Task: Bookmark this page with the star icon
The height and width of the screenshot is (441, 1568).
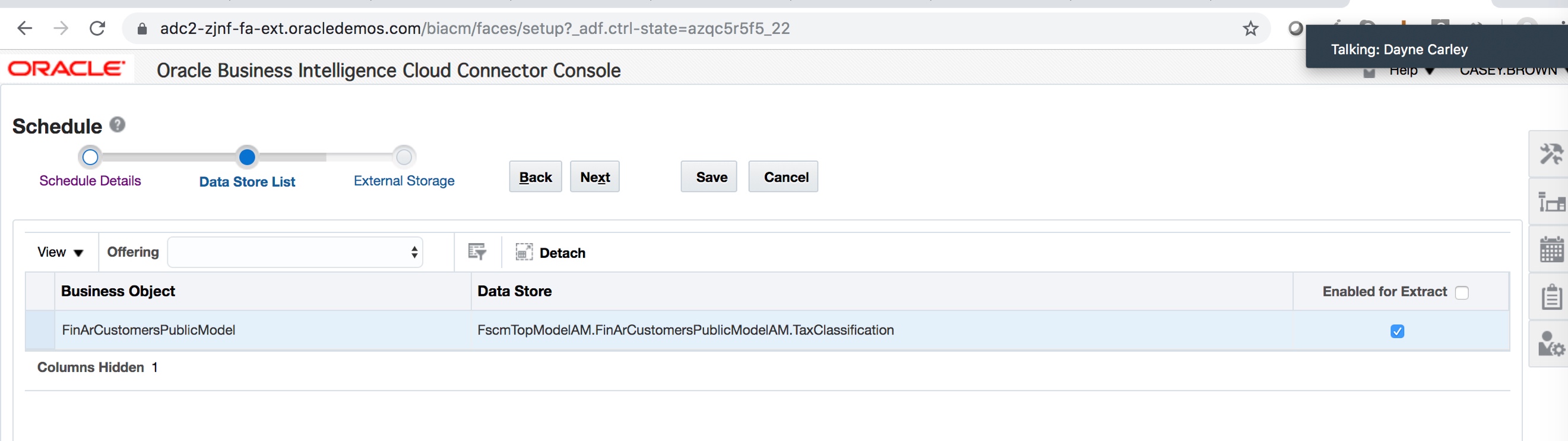Action: pos(1250,29)
